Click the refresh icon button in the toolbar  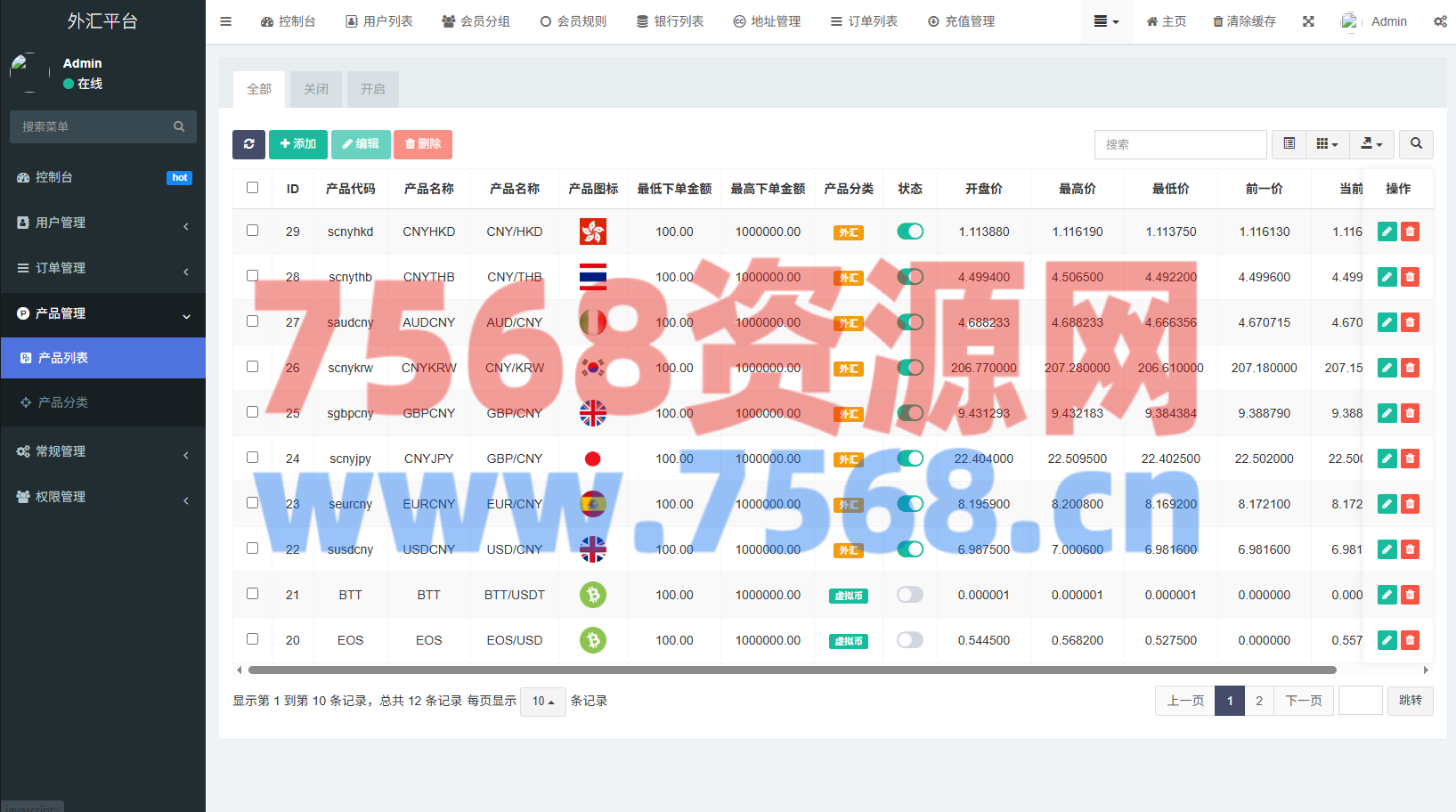coord(248,144)
